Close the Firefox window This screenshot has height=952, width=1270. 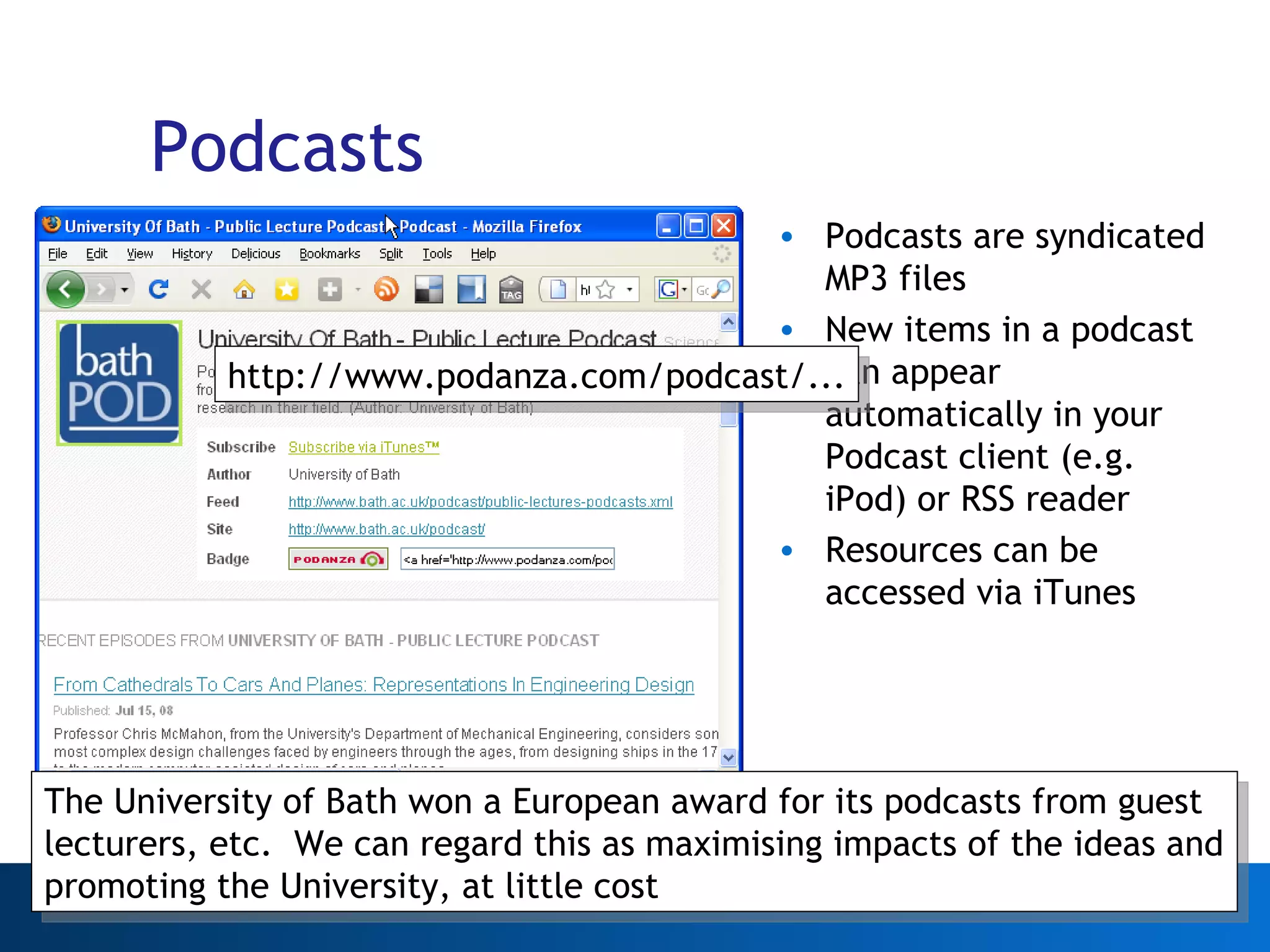(x=724, y=226)
